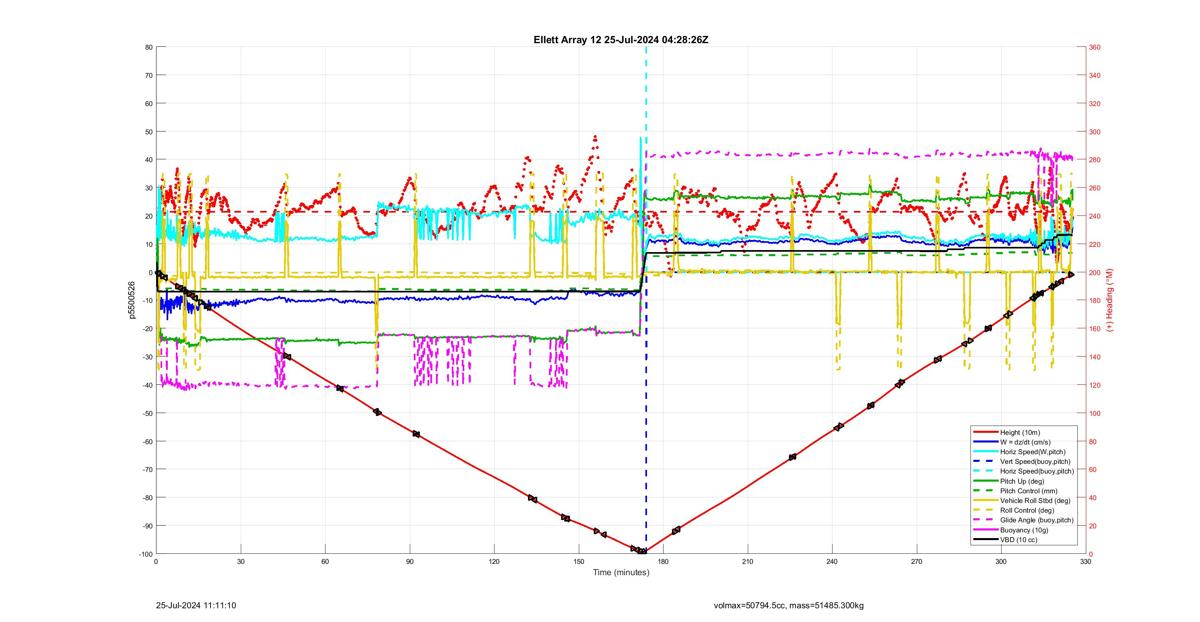Click the '240' tick on the time axis

tap(832, 562)
